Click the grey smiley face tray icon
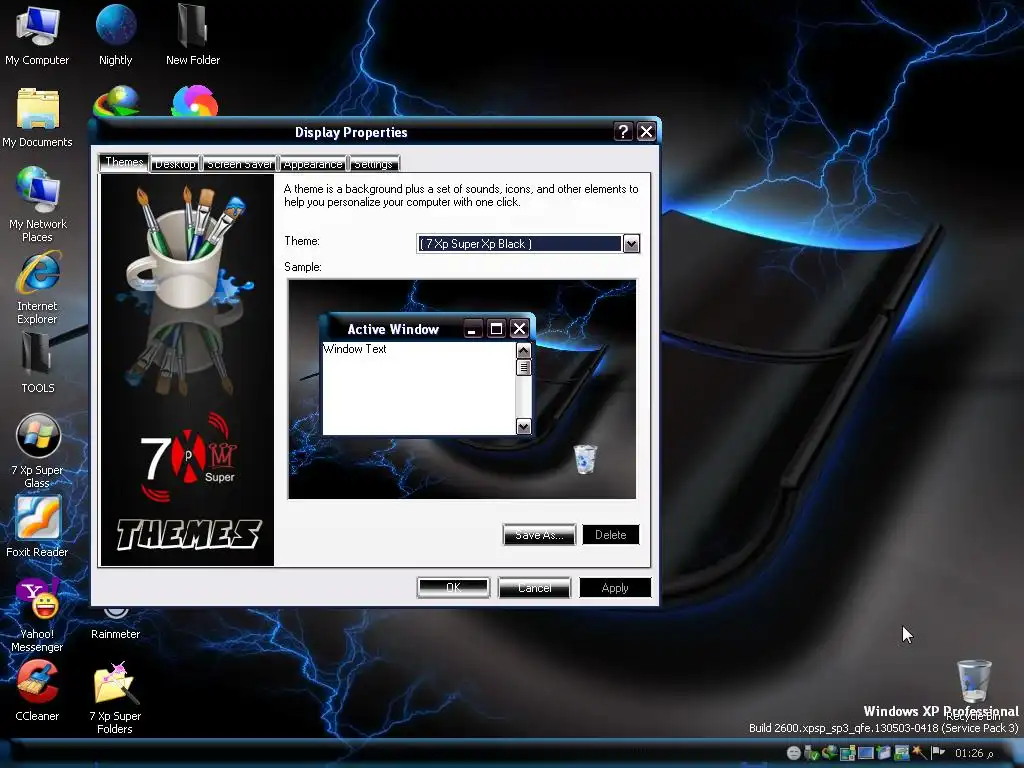1024x768 pixels. (x=793, y=753)
